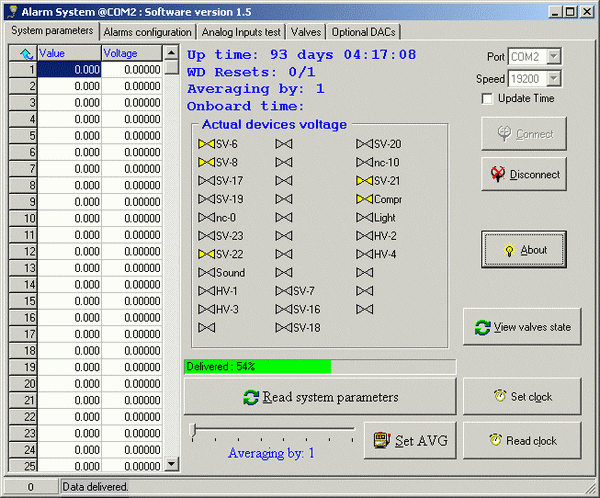Open the Analog Inputs test tab
Screen dimensions: 600x498
241,32
